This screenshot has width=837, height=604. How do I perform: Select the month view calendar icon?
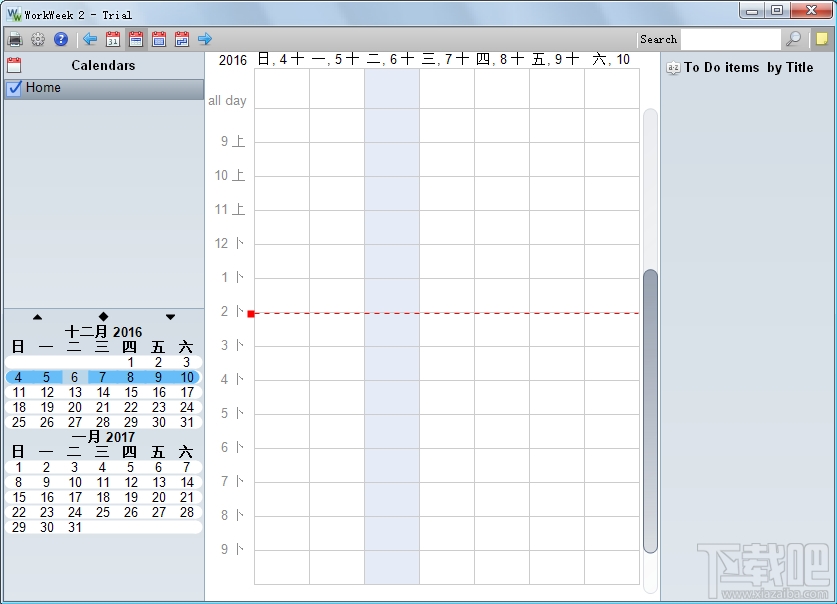point(159,39)
